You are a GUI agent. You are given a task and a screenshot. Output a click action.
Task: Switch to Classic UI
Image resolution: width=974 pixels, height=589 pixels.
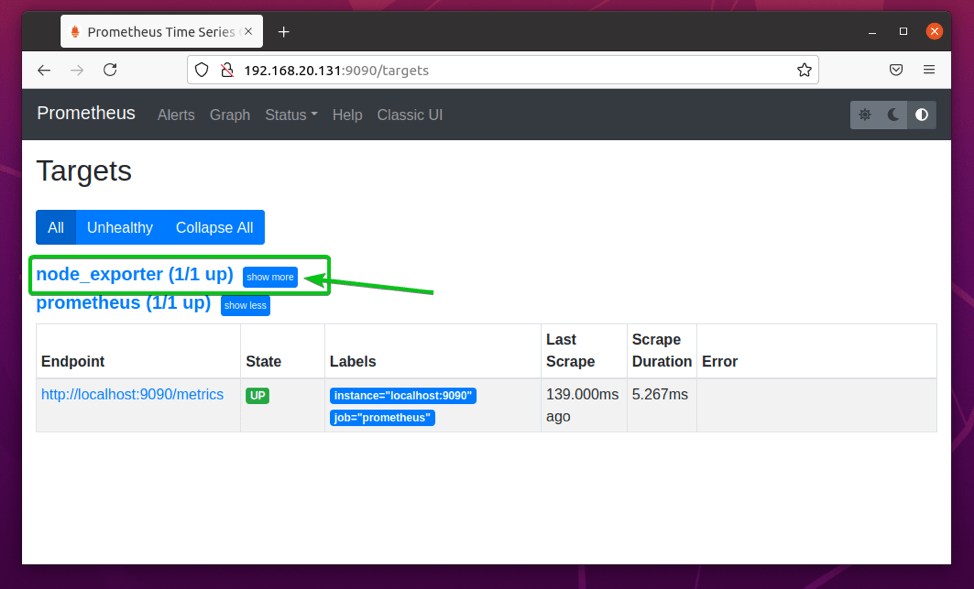[x=410, y=115]
